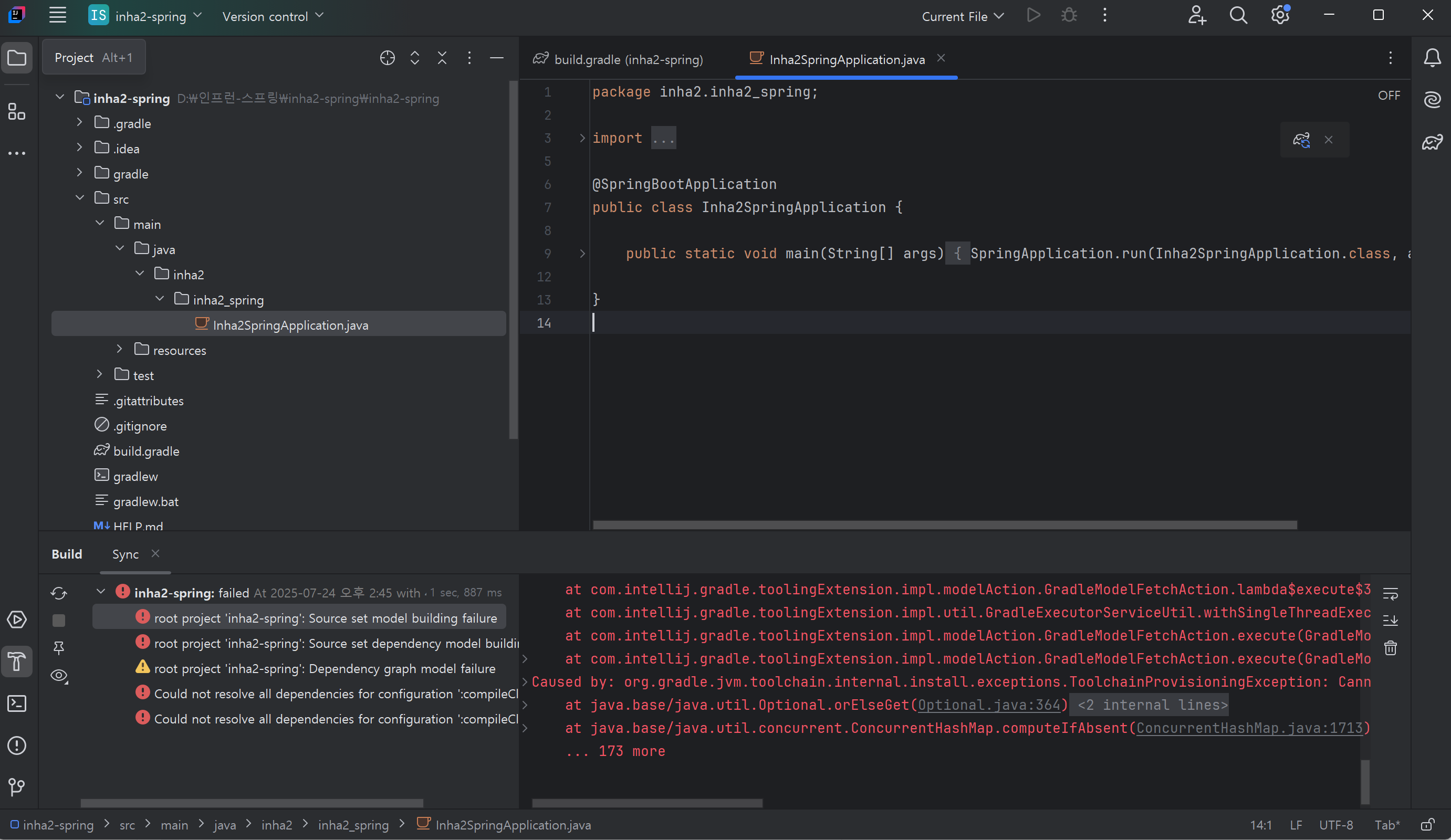The width and height of the screenshot is (1451, 840).
Task: Select Dependency graph model failure warning
Action: coord(316,668)
